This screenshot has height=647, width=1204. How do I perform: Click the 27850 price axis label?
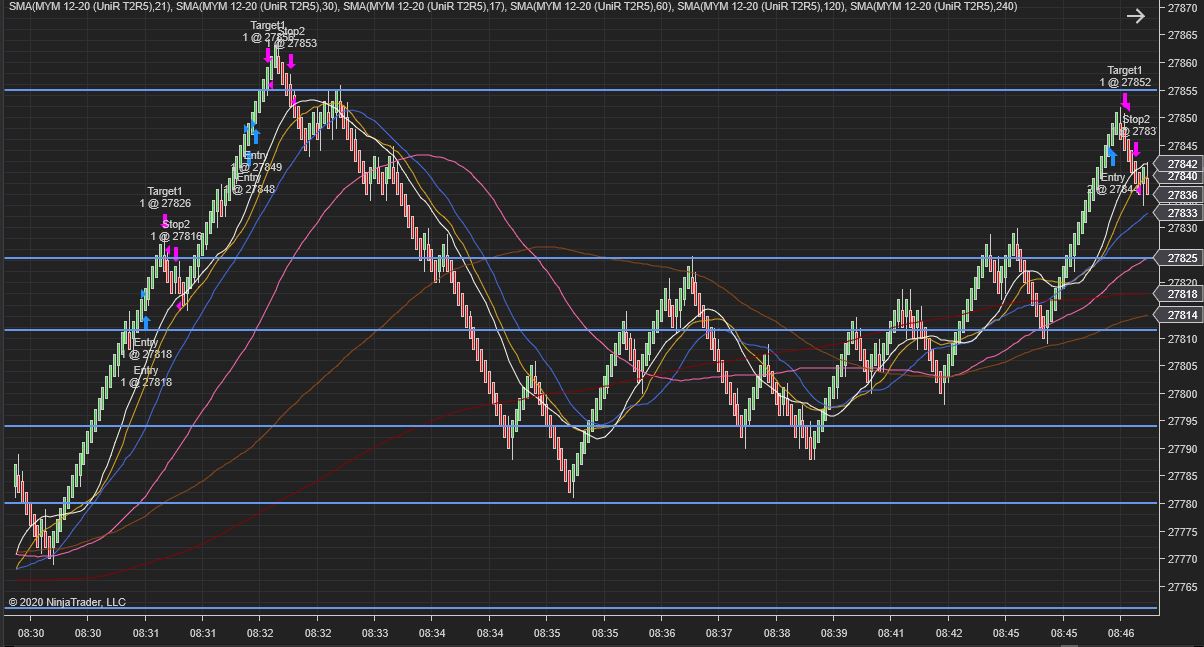point(1183,118)
